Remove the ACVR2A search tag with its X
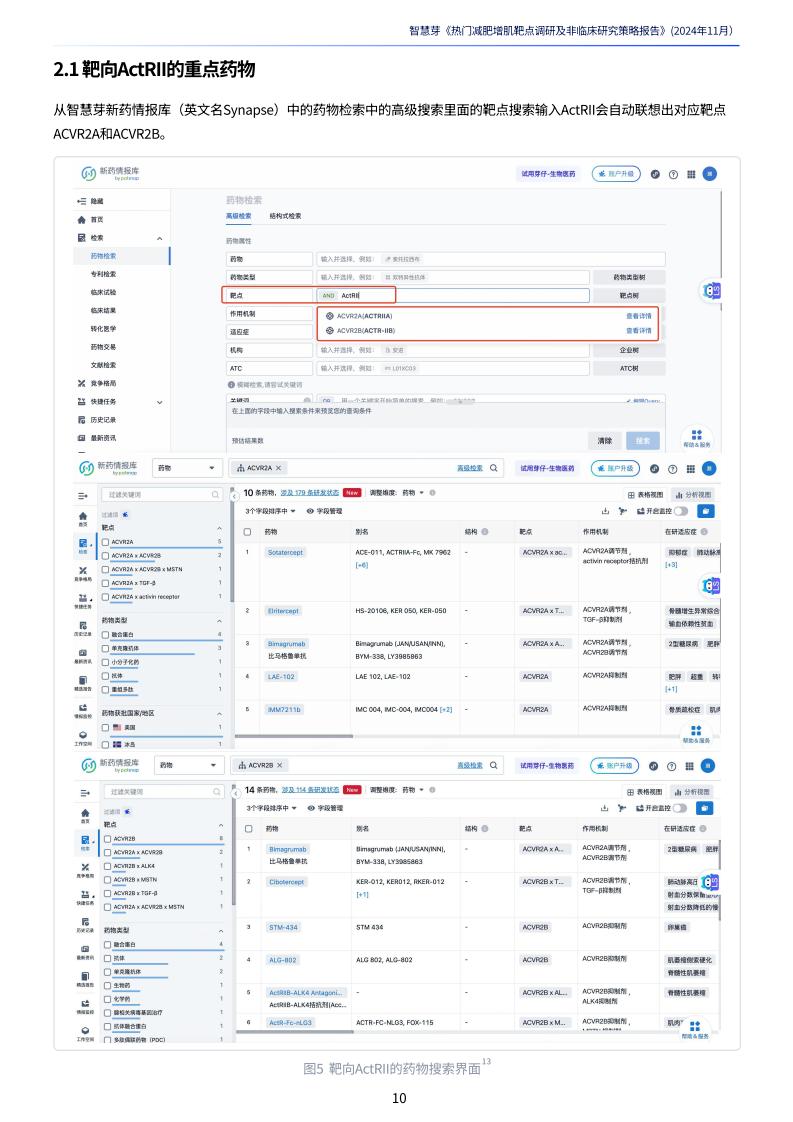This screenshot has width=793, height=1122. [x=278, y=468]
